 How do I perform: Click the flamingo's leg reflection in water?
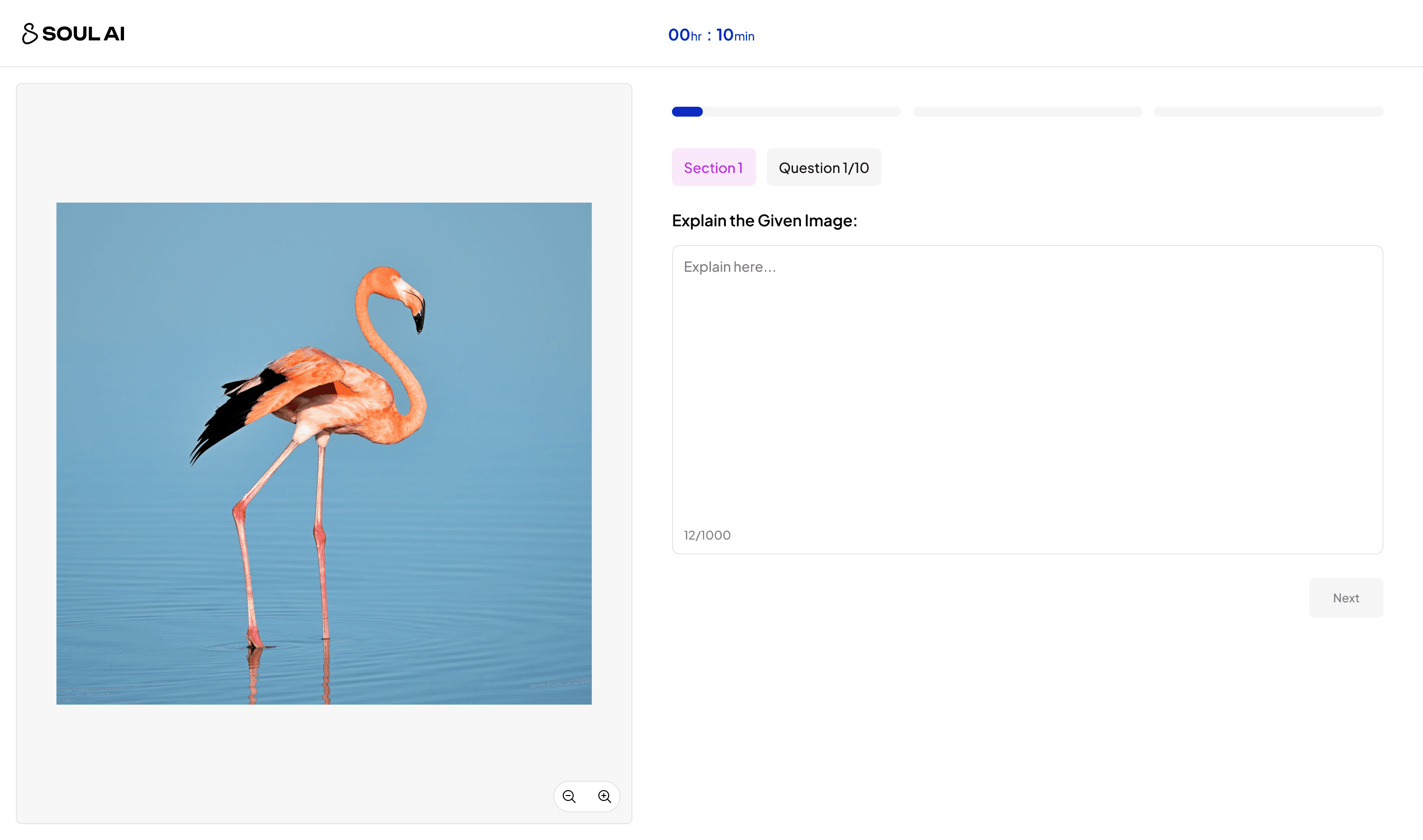(x=255, y=673)
